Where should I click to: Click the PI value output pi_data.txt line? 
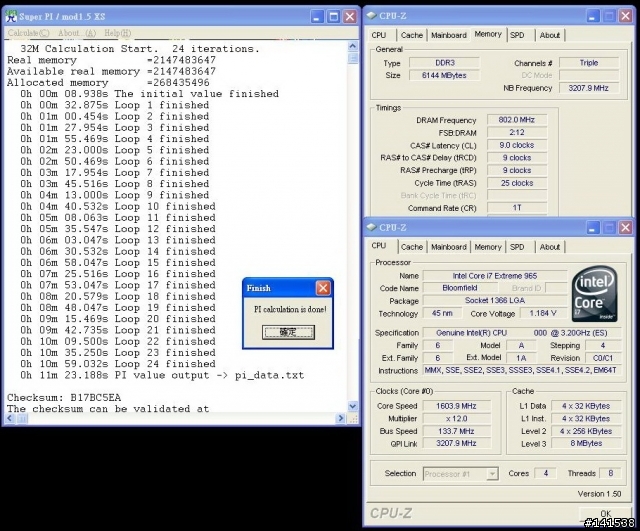tap(162, 375)
